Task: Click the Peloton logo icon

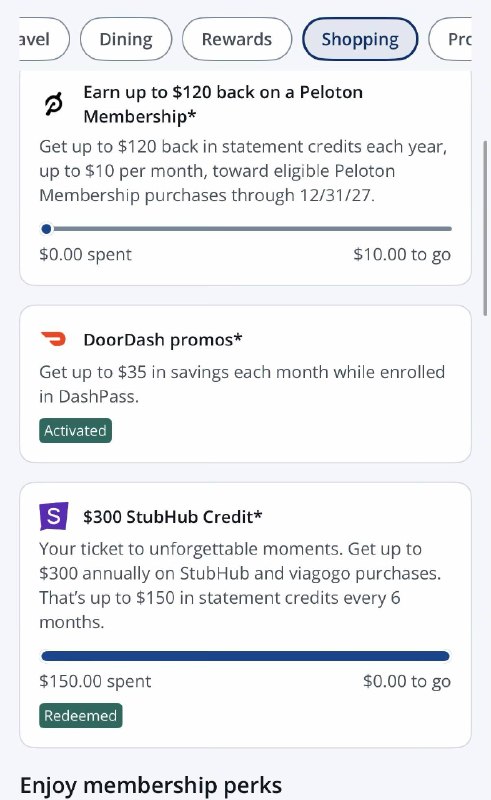Action: [x=53, y=104]
